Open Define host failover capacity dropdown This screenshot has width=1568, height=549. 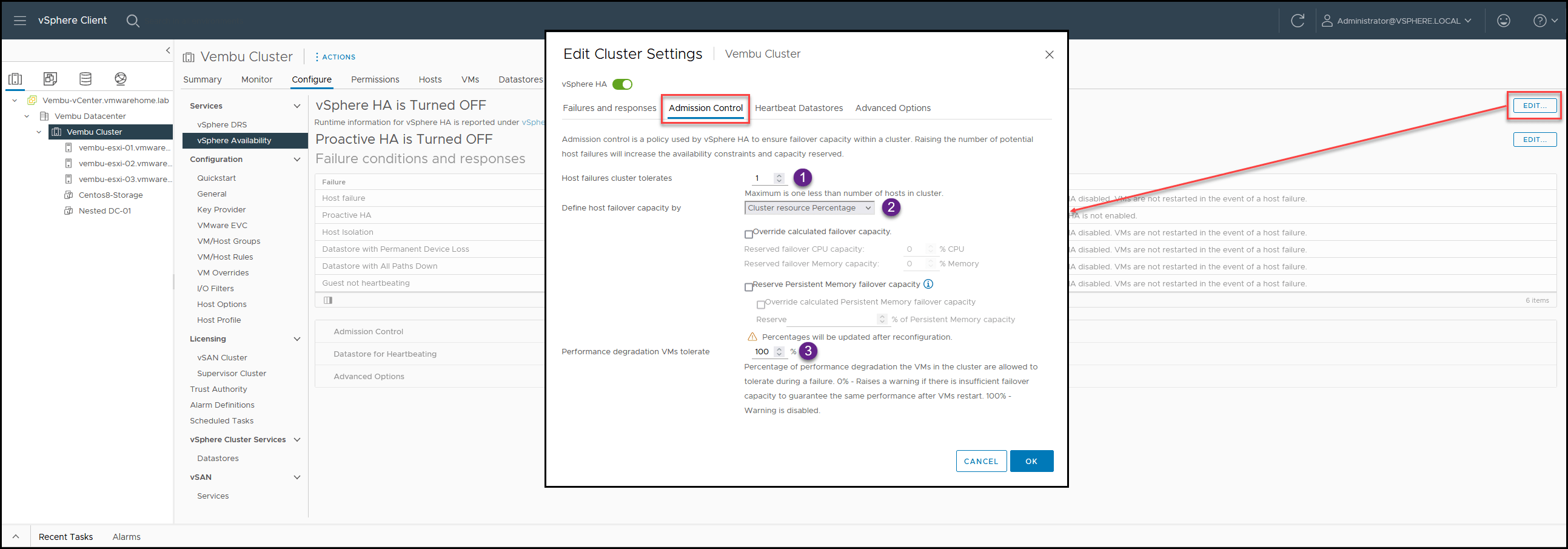click(x=809, y=208)
